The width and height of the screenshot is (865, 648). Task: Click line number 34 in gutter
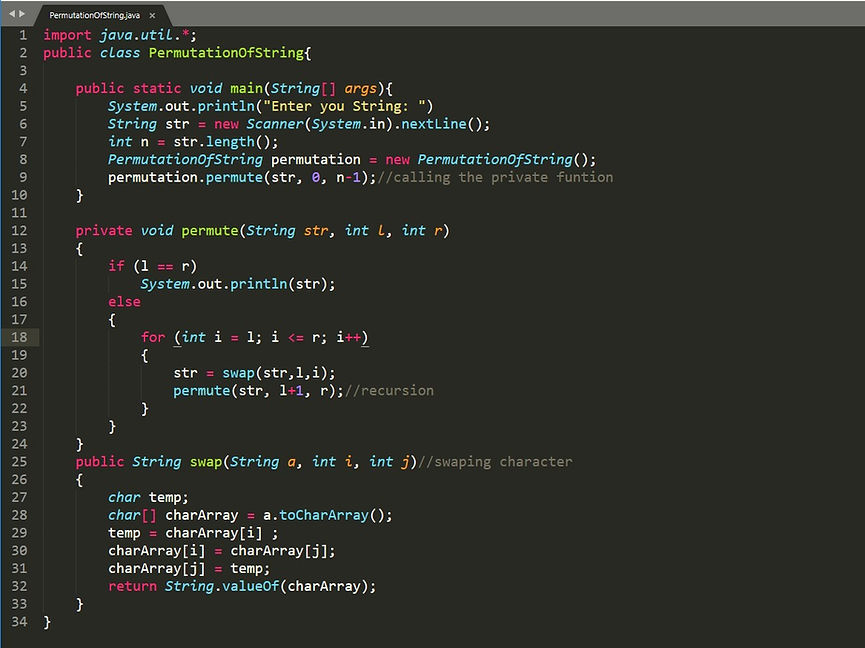coord(19,622)
